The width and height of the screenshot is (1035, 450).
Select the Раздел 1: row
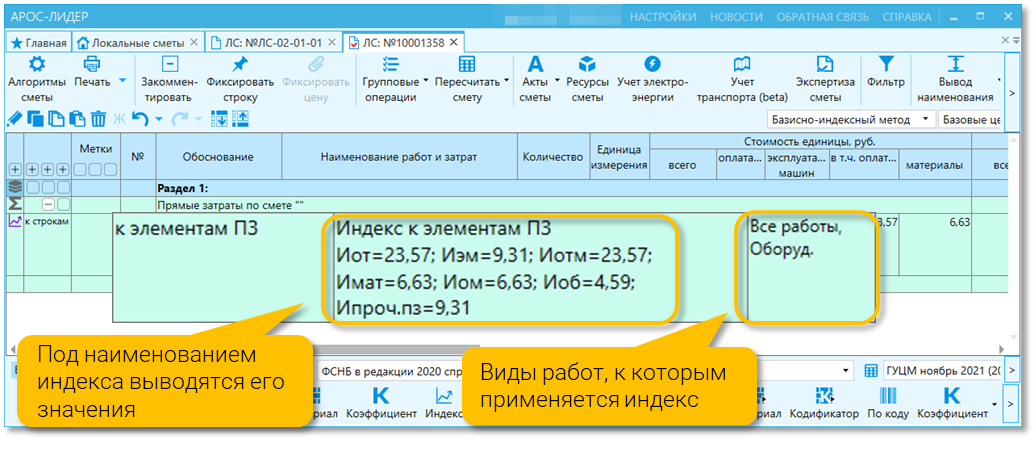click(x=507, y=187)
